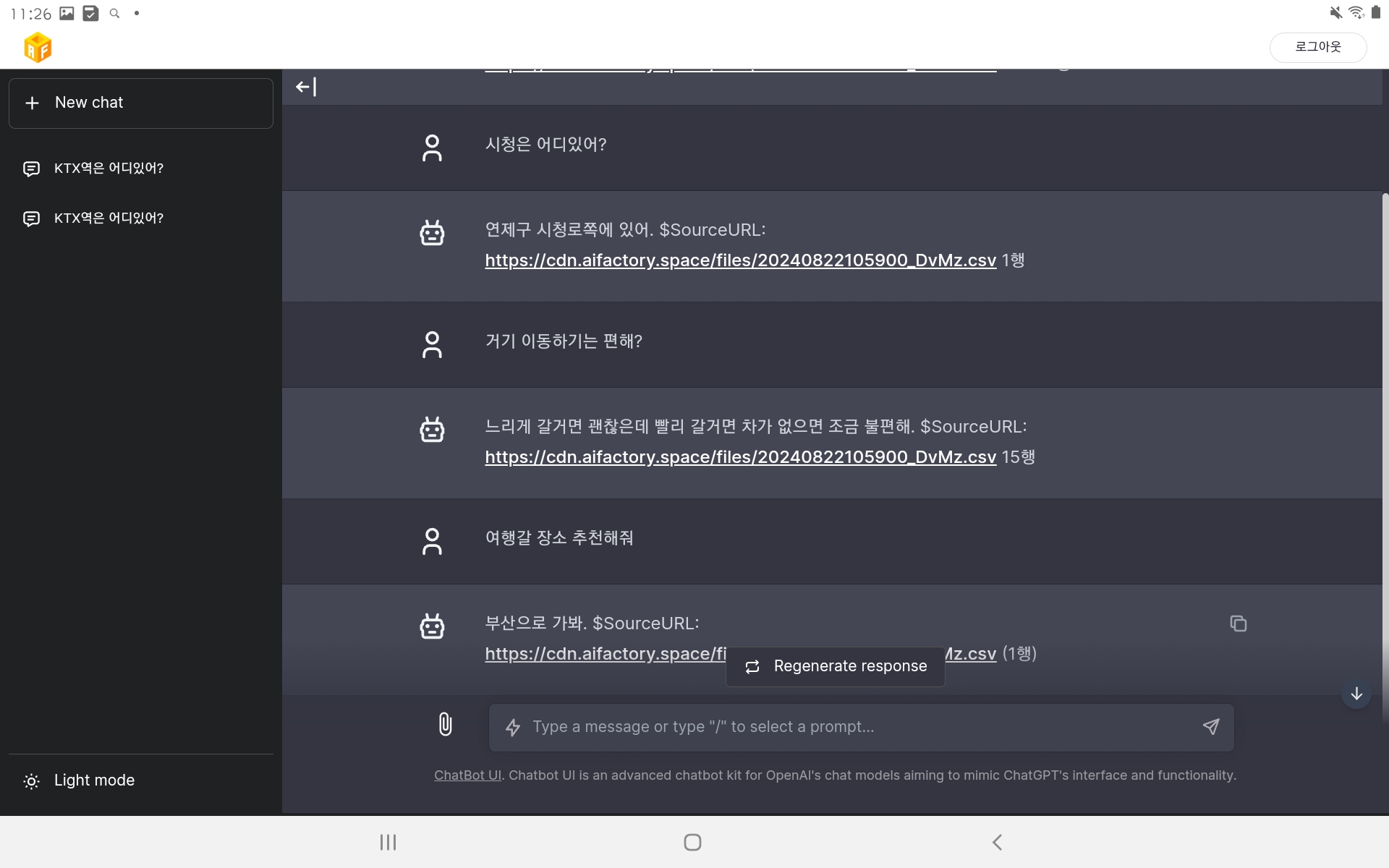1389x868 pixels.
Task: Click the plus icon for new chat
Action: pos(32,103)
